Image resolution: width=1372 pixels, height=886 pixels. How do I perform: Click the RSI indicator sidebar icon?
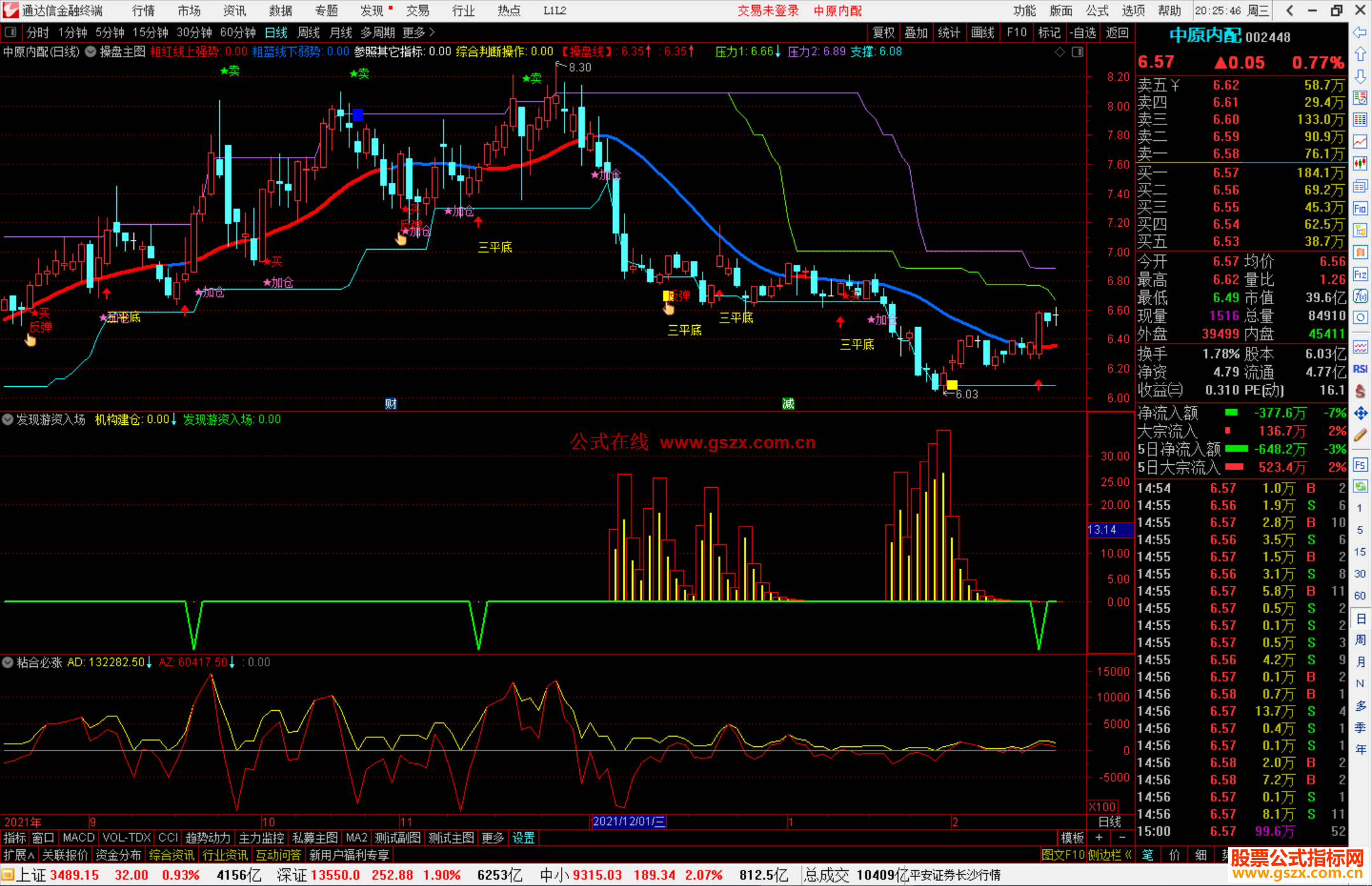pyautogui.click(x=1360, y=369)
